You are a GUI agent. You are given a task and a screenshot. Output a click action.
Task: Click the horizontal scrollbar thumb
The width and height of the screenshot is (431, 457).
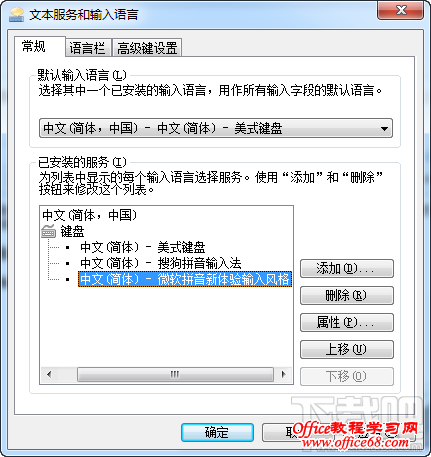175,374
